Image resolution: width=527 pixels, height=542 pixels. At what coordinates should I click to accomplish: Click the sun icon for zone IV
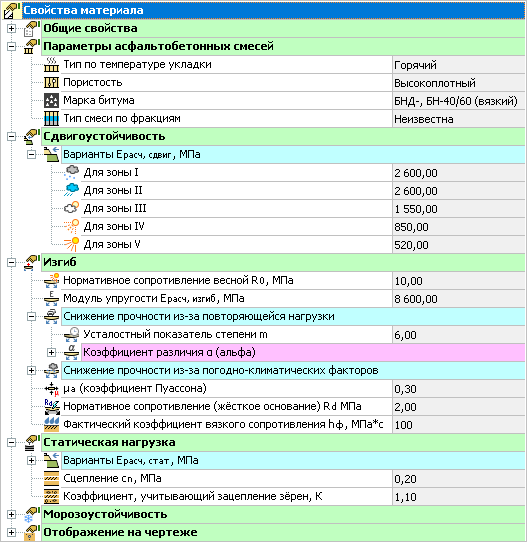[72, 226]
